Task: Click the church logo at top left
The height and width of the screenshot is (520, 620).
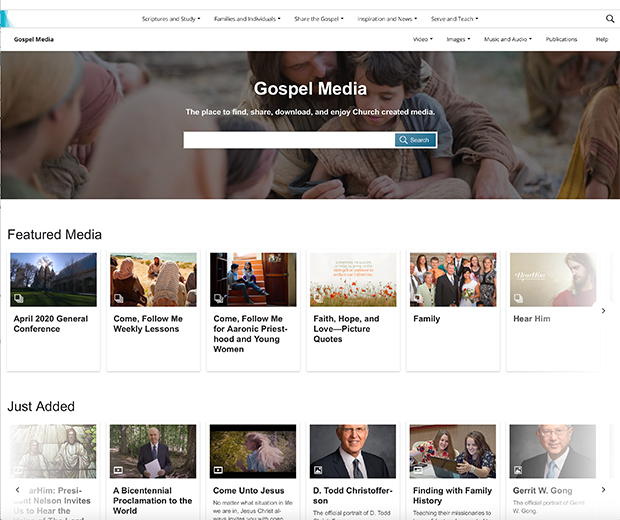Action: (6, 19)
